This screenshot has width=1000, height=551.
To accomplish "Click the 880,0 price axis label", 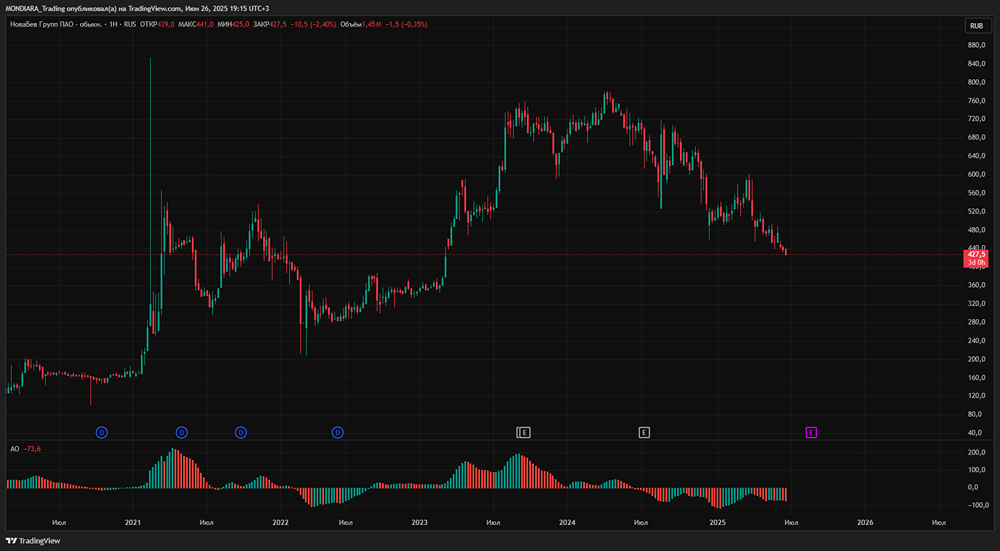I will (x=977, y=45).
